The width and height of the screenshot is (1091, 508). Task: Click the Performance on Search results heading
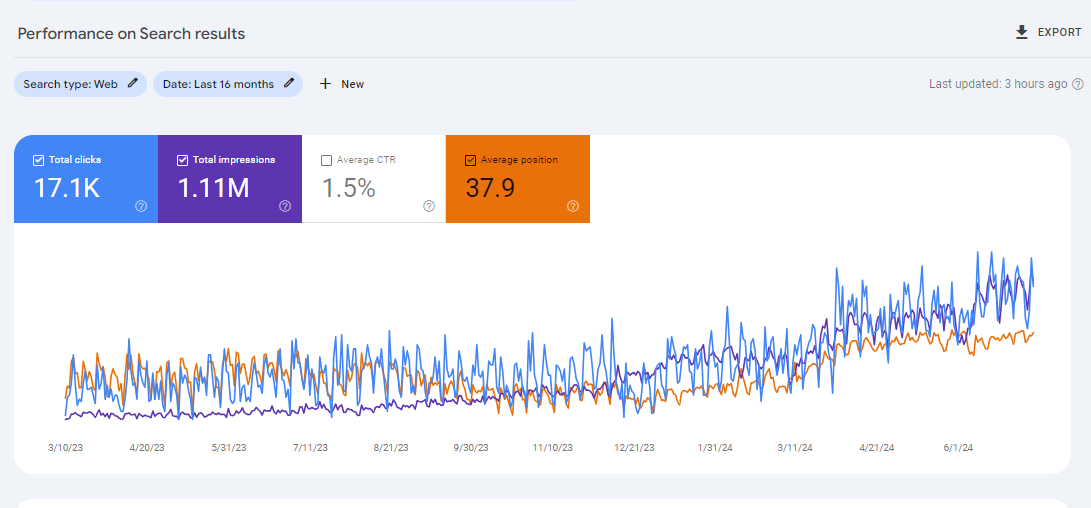coord(132,33)
